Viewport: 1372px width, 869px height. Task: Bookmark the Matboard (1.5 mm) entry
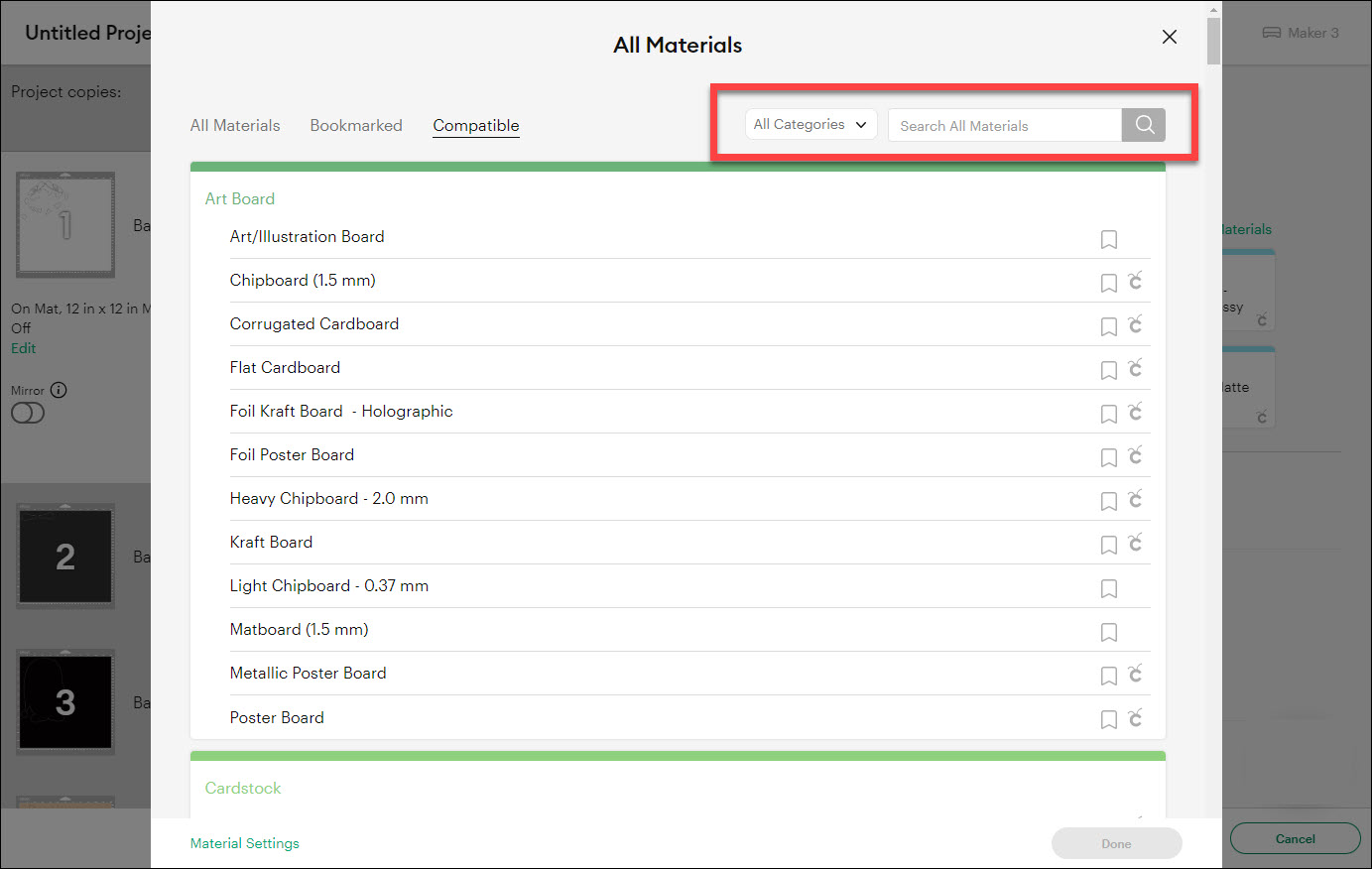click(1108, 632)
